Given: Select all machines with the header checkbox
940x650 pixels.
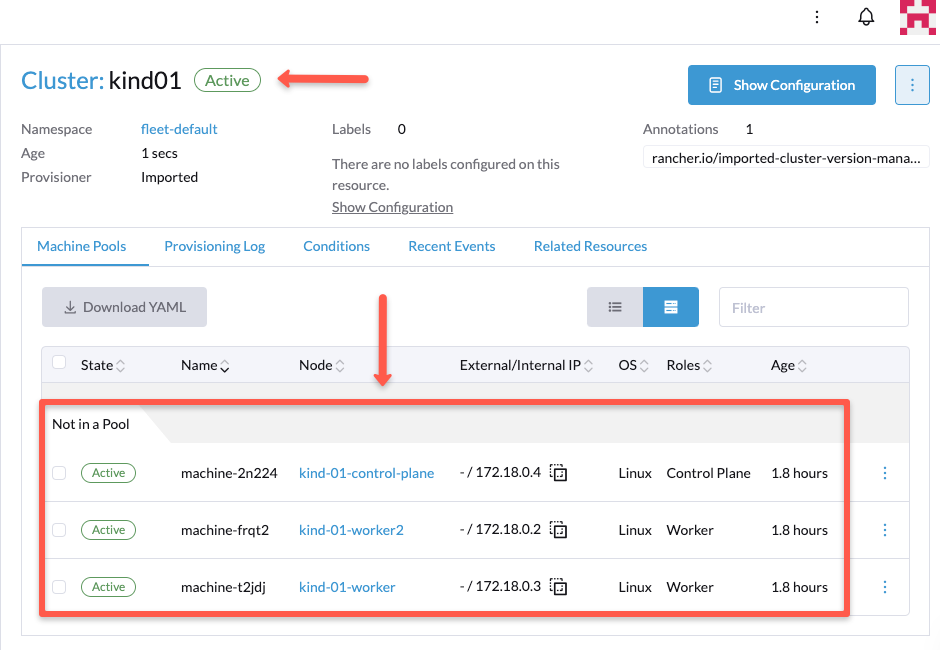Looking at the screenshot, I should 59,362.
